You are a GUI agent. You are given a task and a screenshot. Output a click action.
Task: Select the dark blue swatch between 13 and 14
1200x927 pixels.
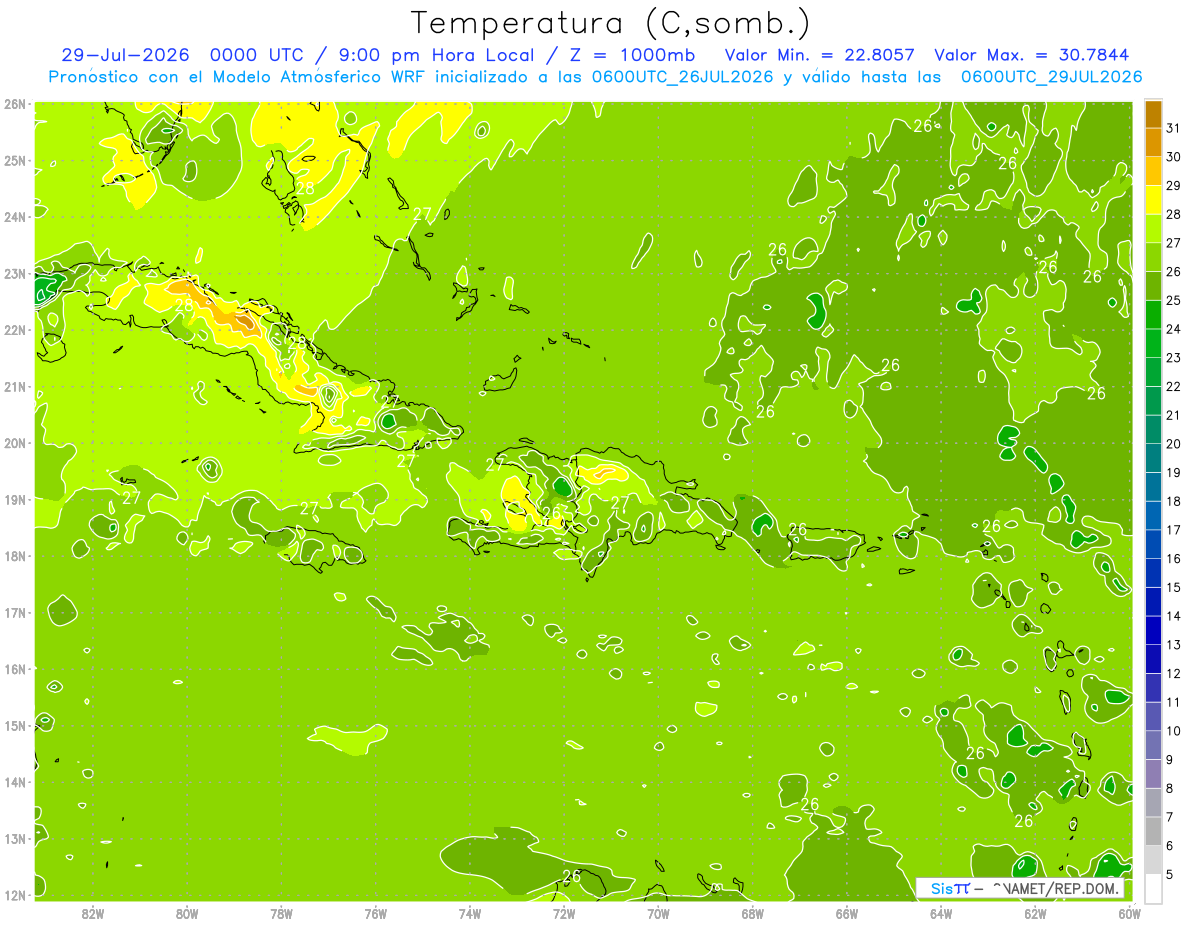[1153, 630]
